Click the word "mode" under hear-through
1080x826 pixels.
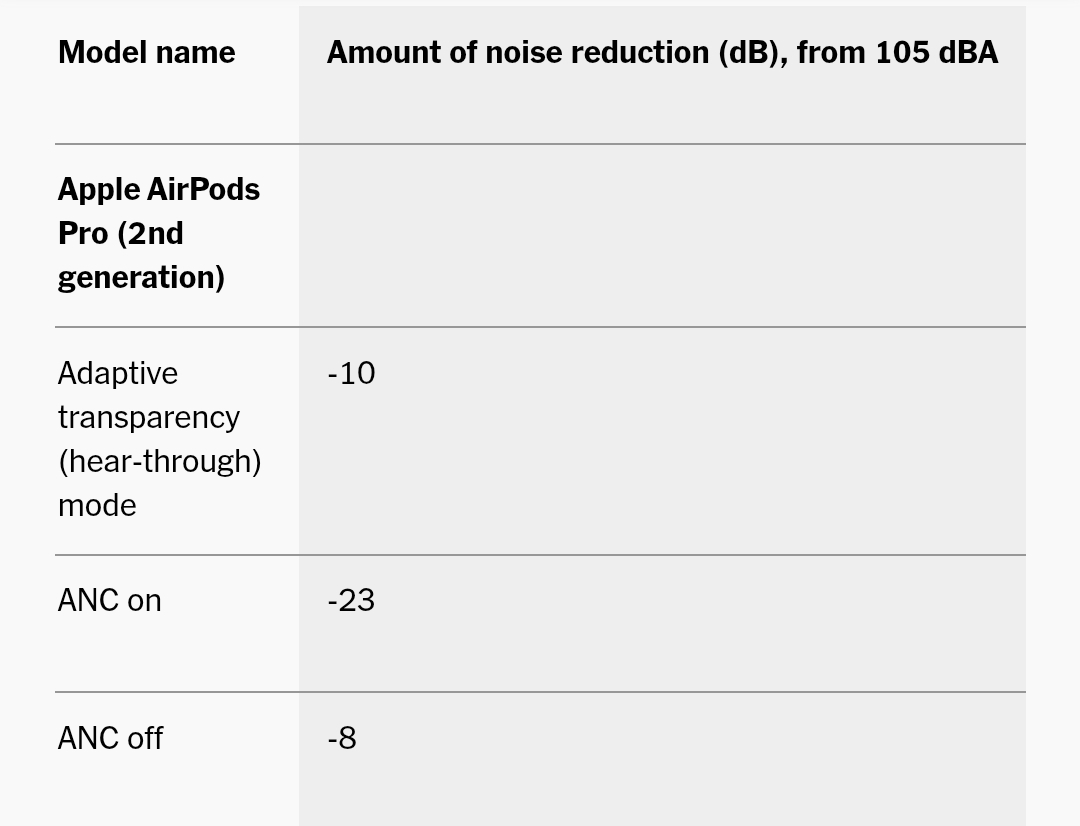pyautogui.click(x=97, y=505)
